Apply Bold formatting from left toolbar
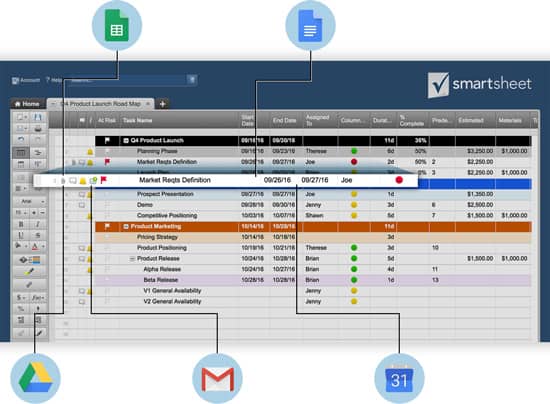This screenshot has width=550, height=404. [x=21, y=224]
